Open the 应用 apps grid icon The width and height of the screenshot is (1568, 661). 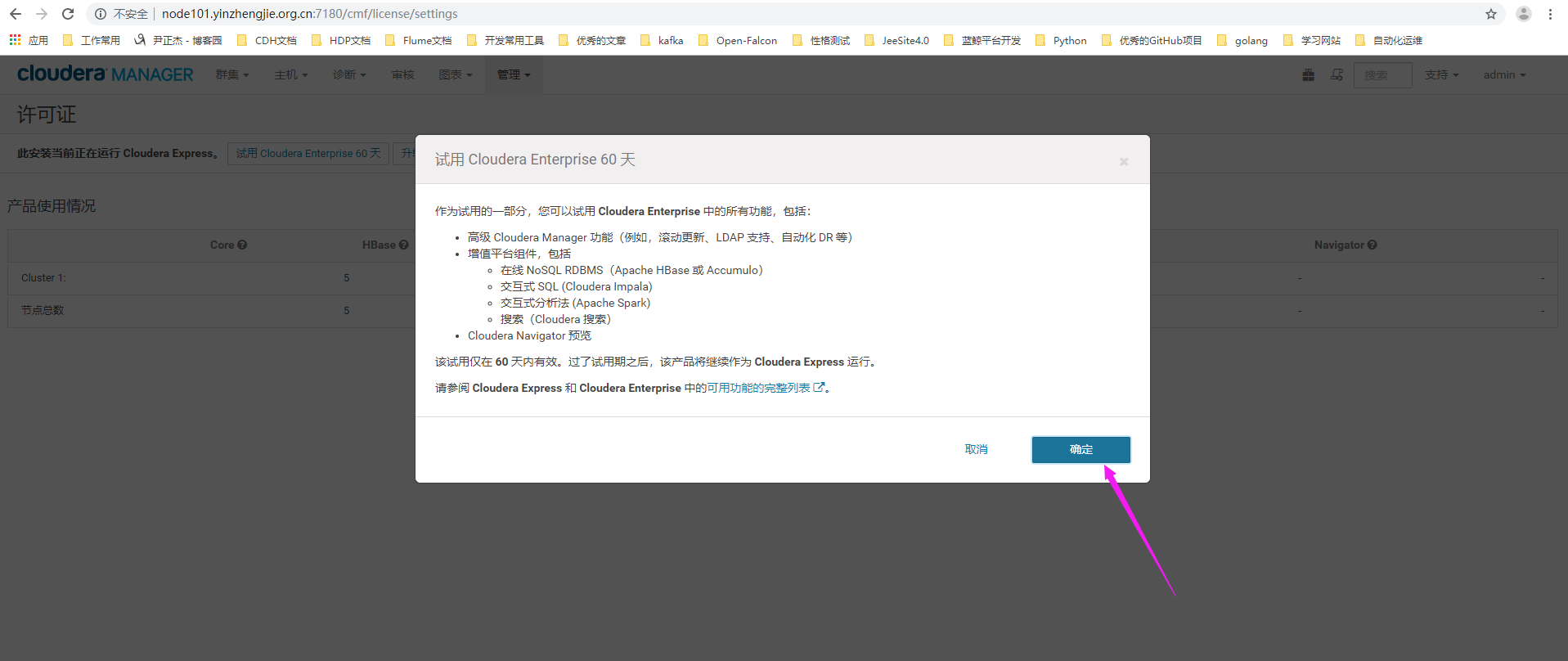[x=15, y=40]
